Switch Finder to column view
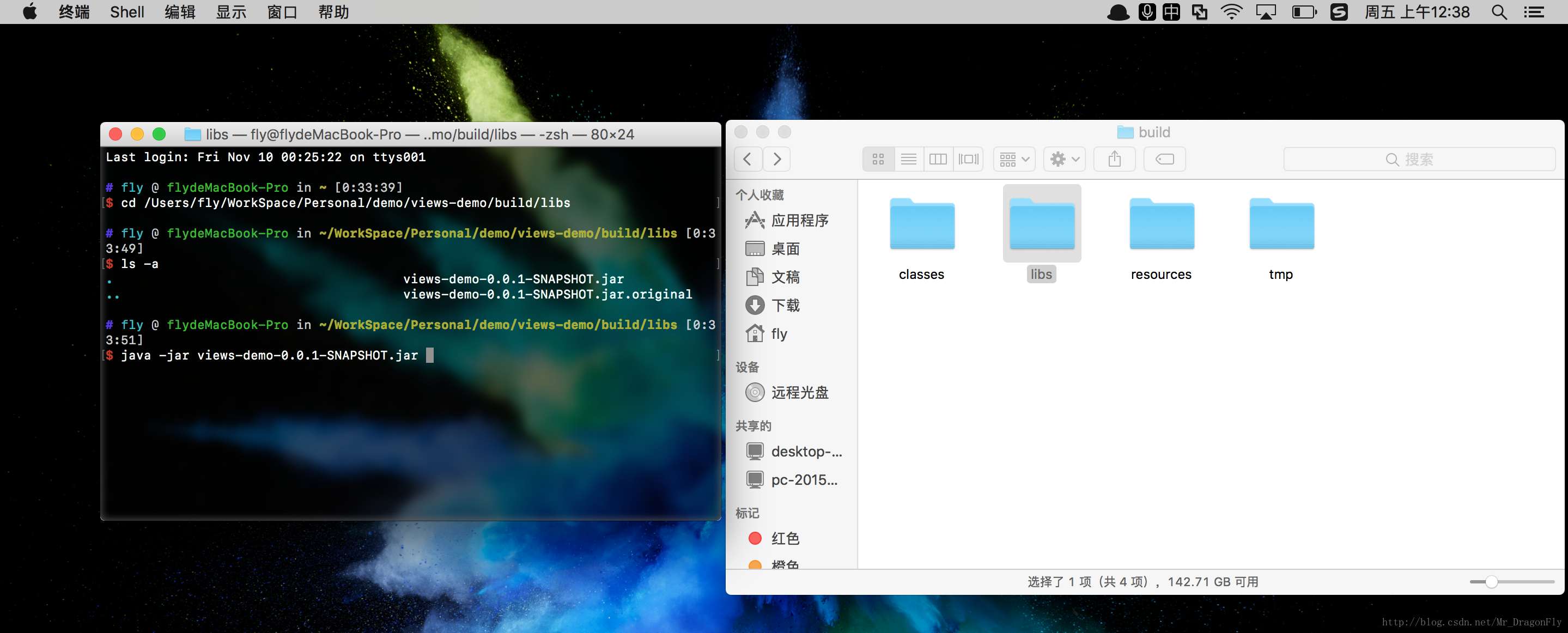 click(938, 160)
